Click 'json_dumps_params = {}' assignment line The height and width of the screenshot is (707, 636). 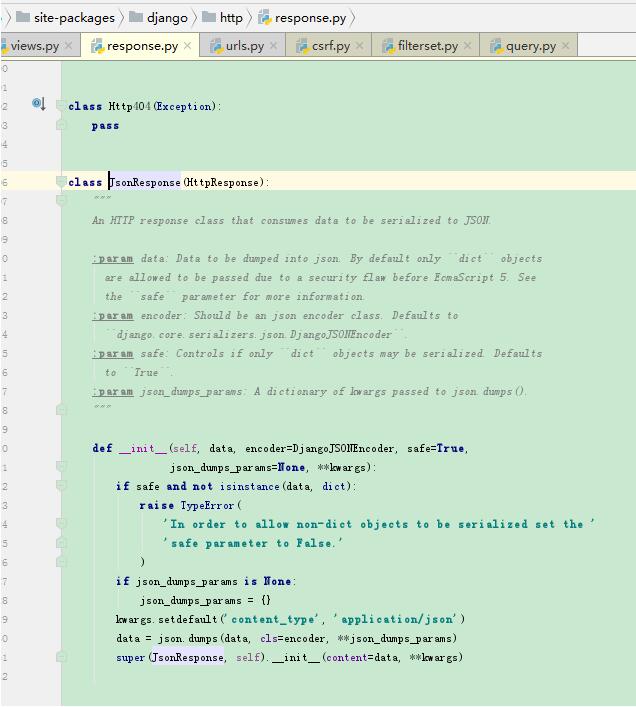pyautogui.click(x=205, y=601)
